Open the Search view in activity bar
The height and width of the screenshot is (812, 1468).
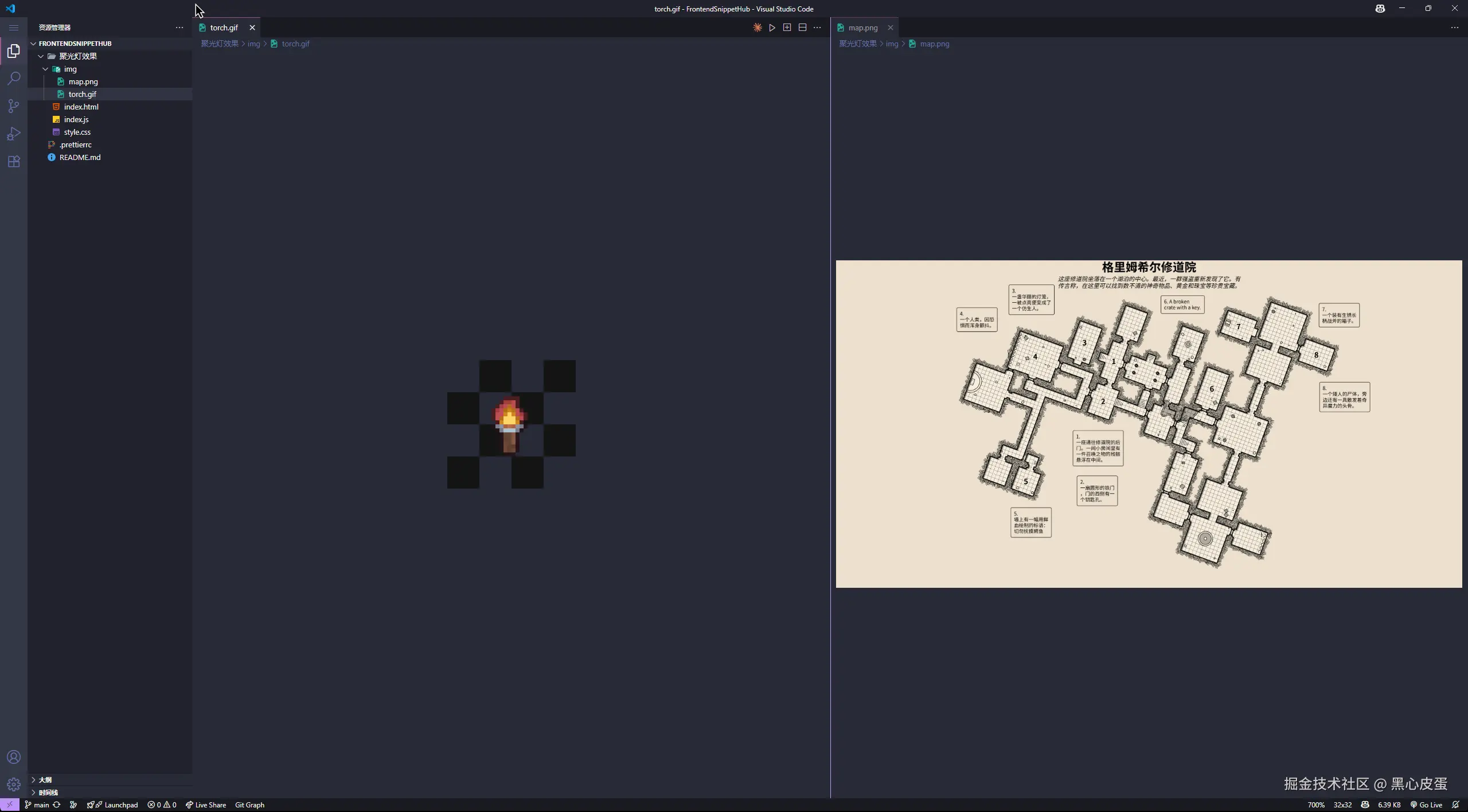click(x=14, y=79)
